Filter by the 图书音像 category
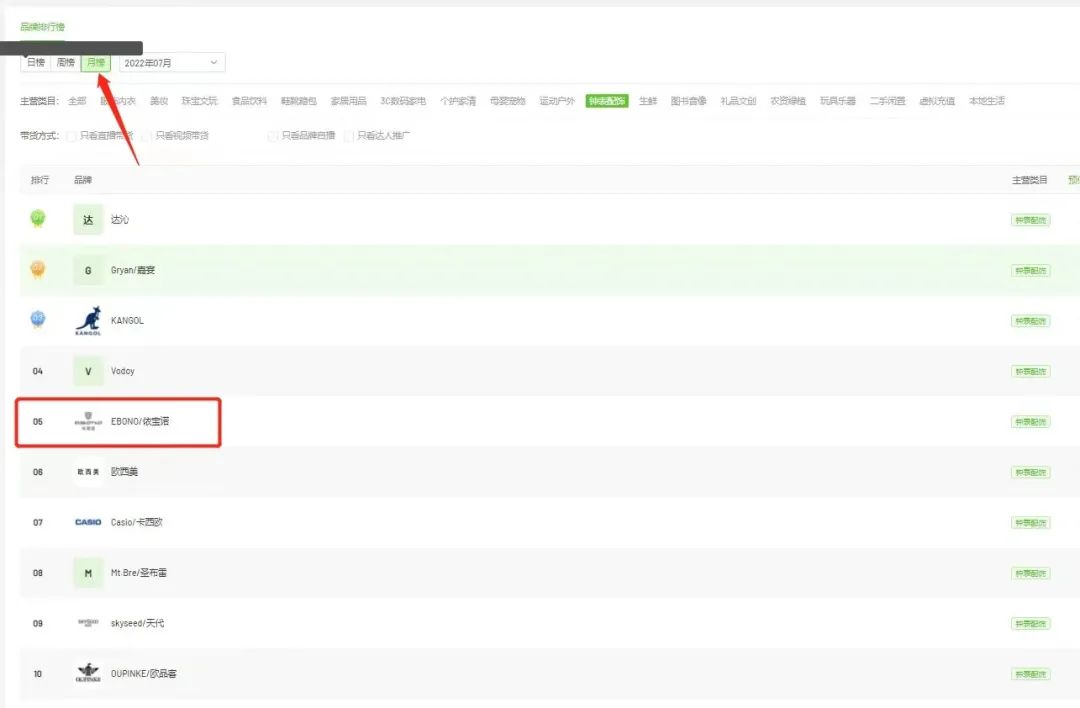Viewport: 1080px width, 708px height. [x=689, y=101]
